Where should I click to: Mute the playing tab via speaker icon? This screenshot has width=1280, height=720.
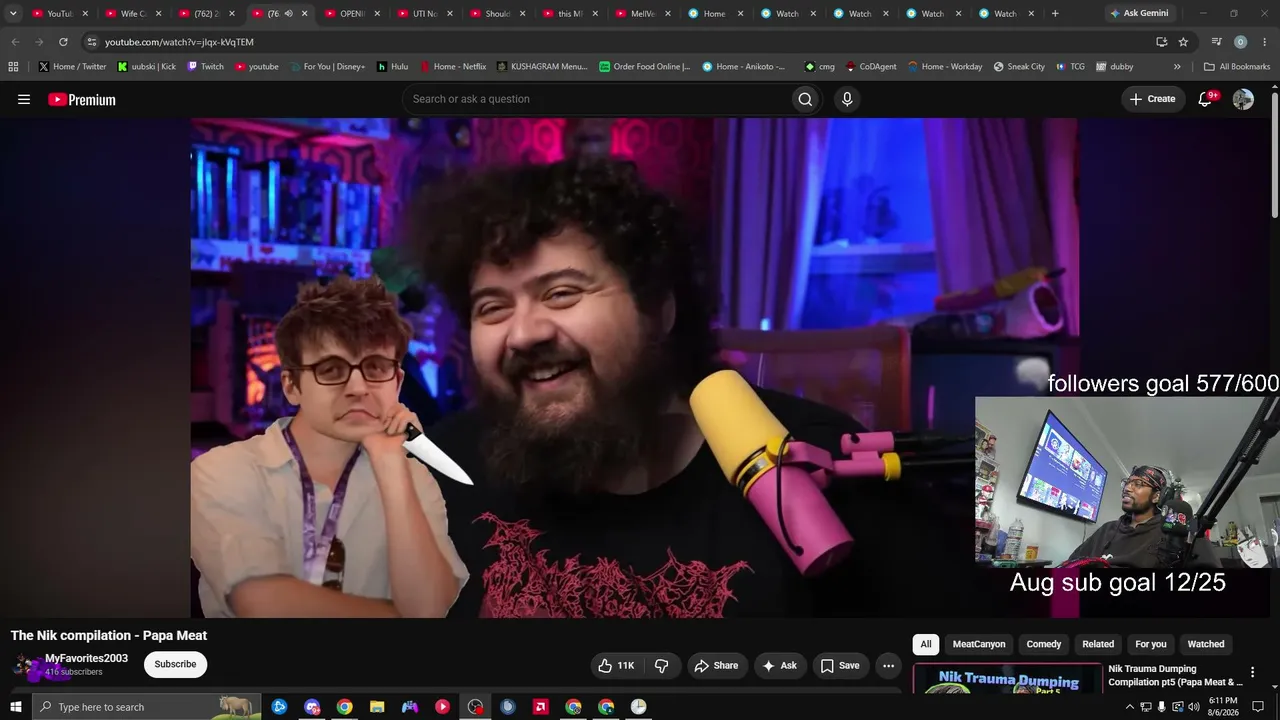(288, 14)
